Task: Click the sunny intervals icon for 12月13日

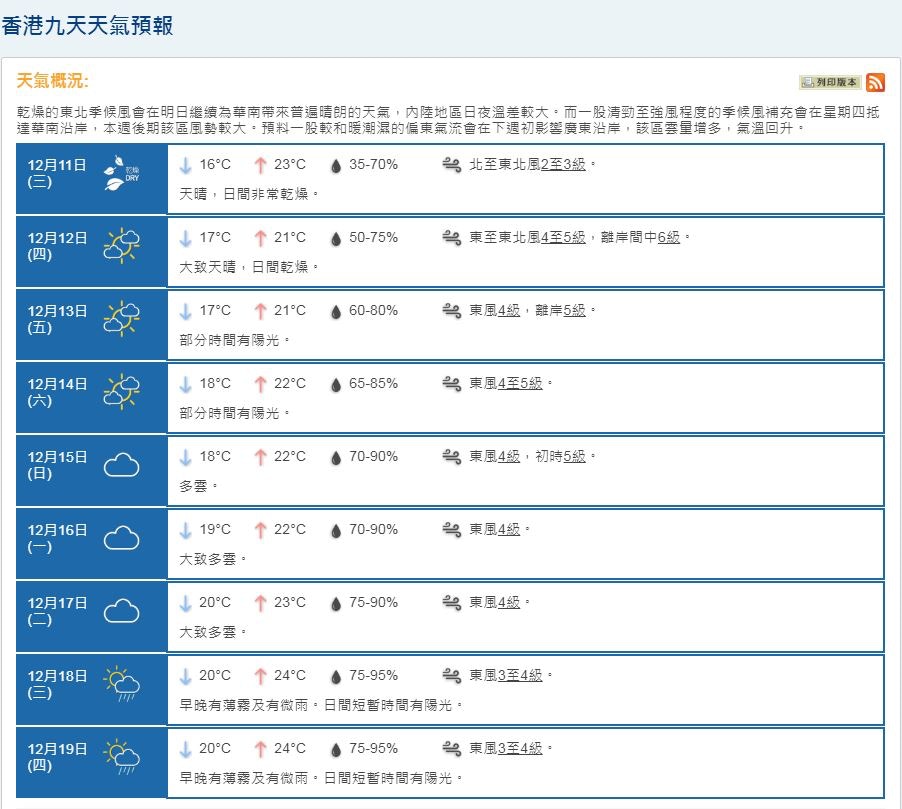Action: (121, 319)
